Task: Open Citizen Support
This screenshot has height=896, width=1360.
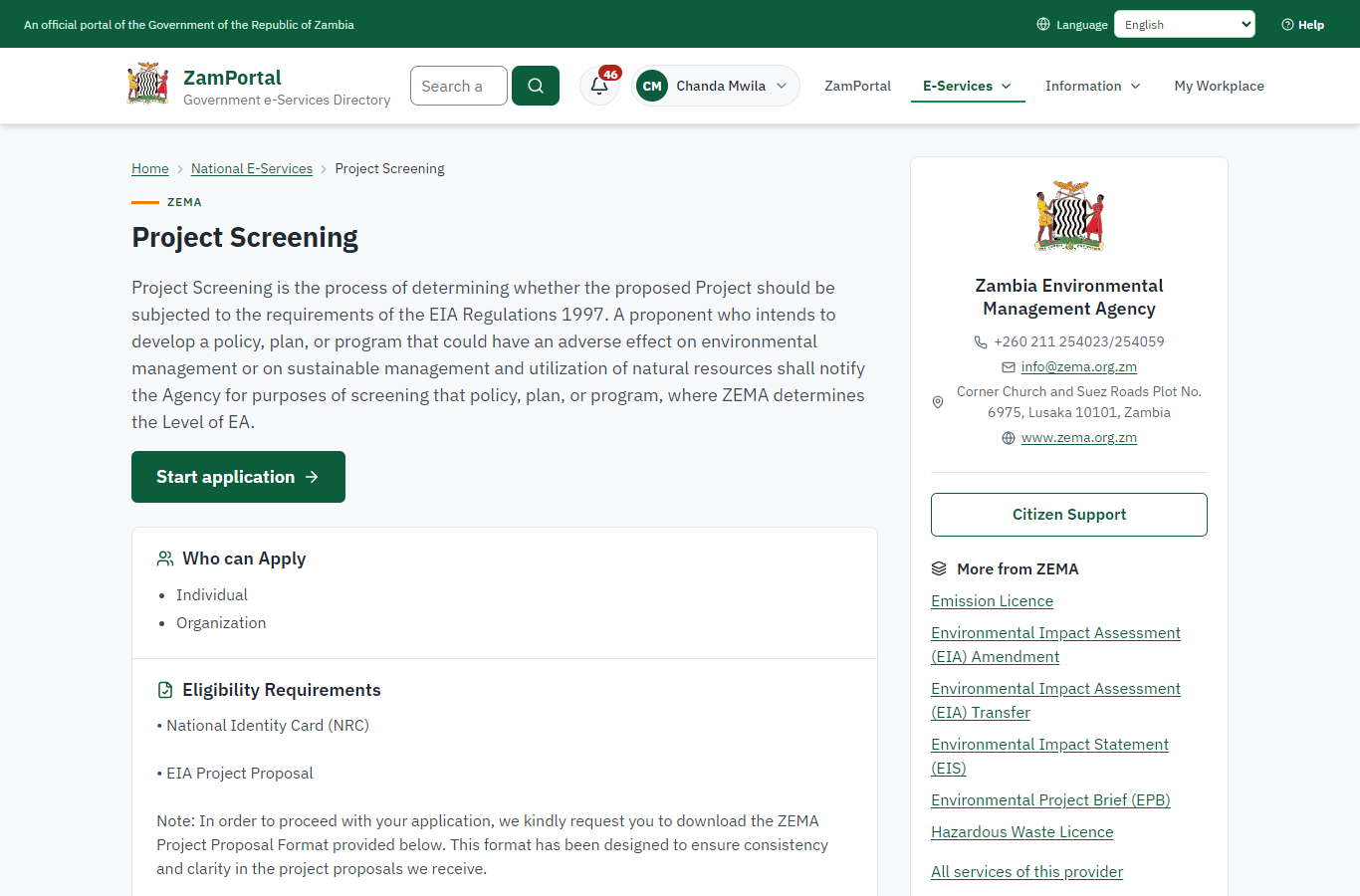Action: tap(1069, 515)
